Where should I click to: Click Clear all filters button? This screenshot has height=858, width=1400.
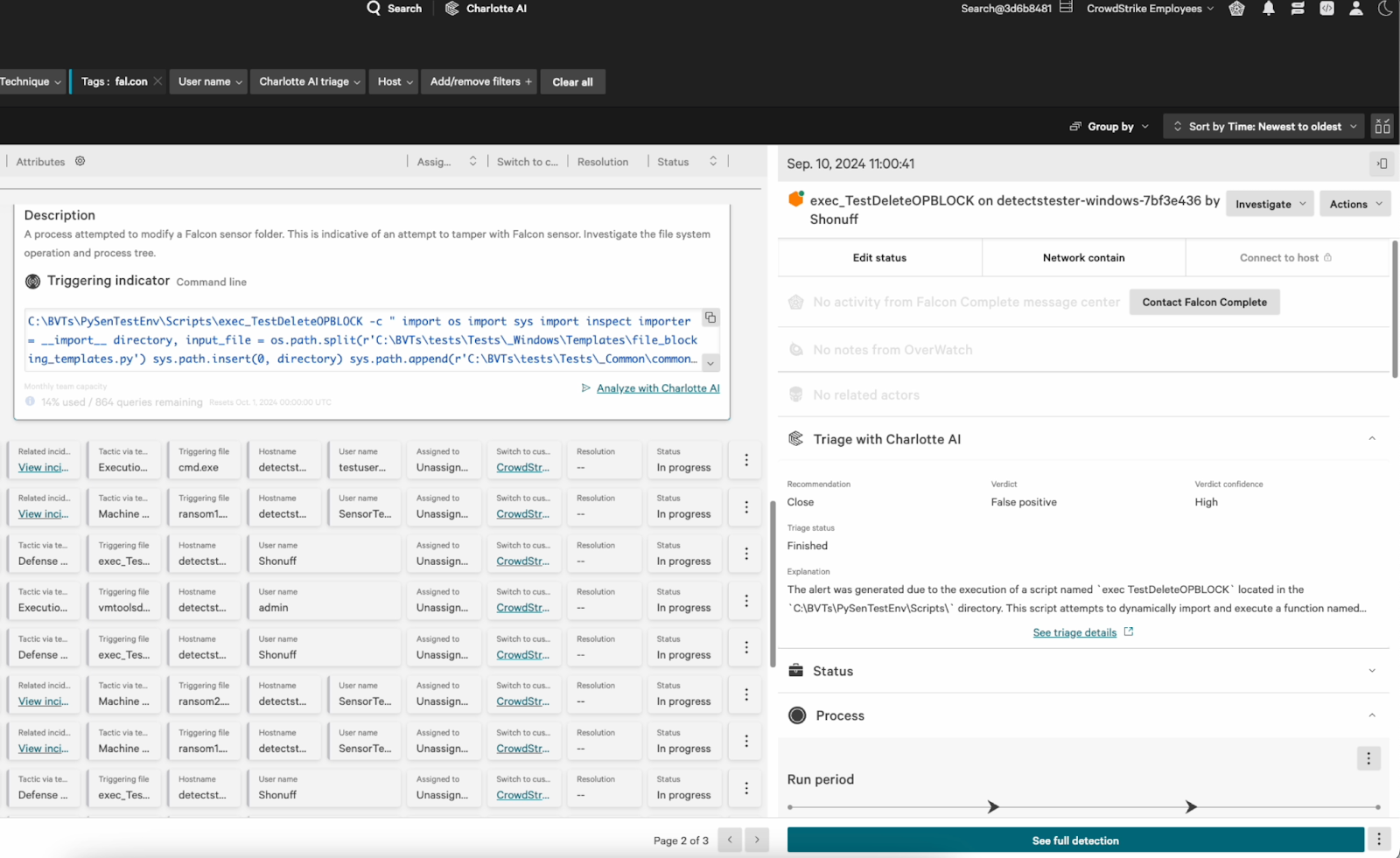click(x=573, y=82)
